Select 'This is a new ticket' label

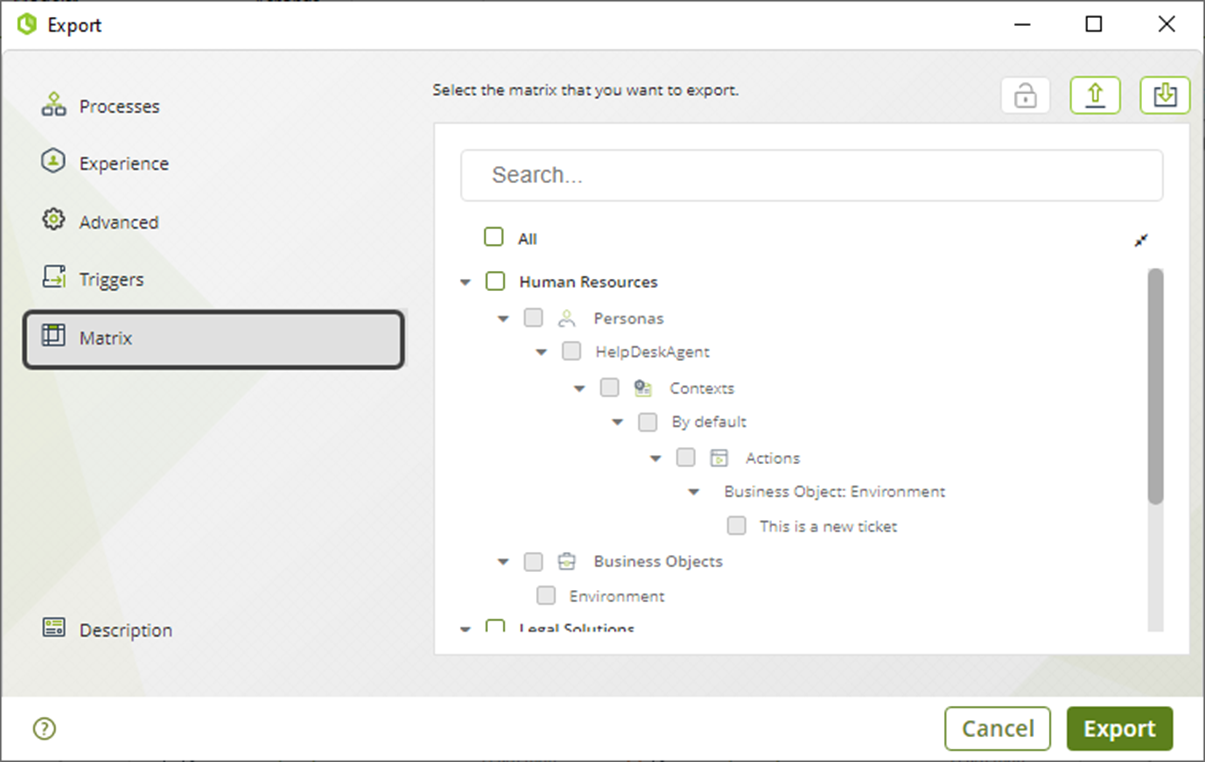828,526
